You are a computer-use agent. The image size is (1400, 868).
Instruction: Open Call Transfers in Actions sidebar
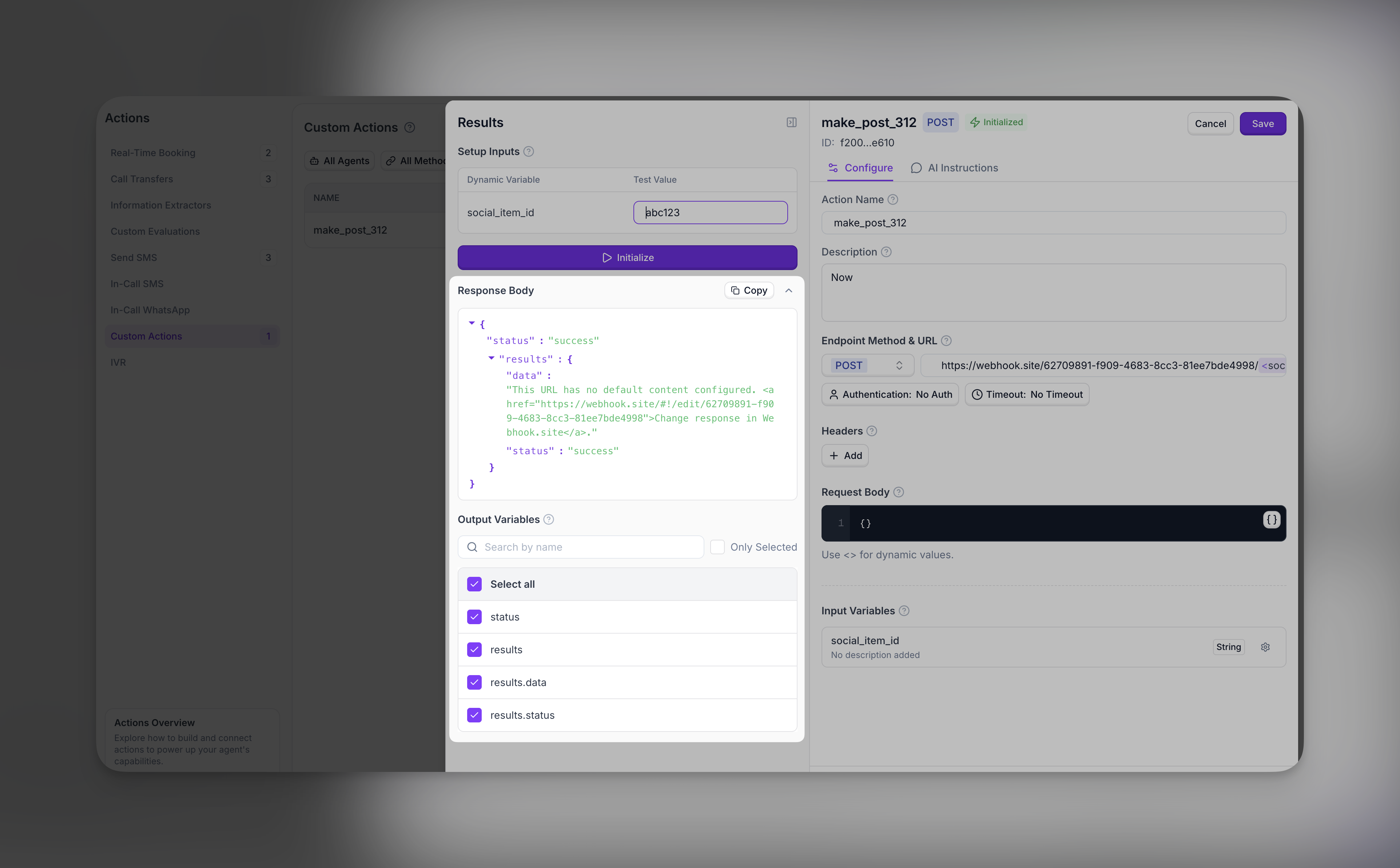tap(142, 179)
